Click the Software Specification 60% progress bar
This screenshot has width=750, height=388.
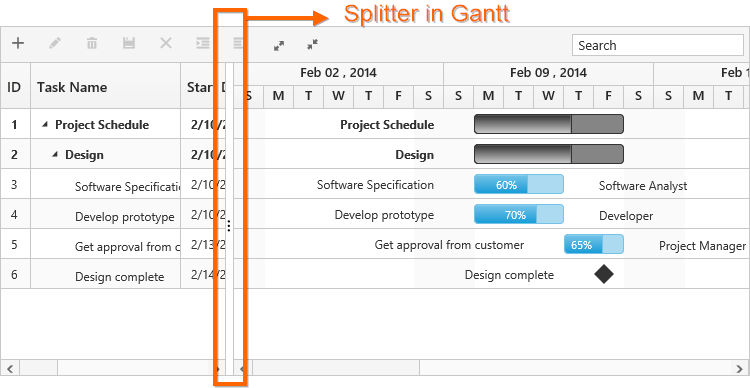(519, 184)
